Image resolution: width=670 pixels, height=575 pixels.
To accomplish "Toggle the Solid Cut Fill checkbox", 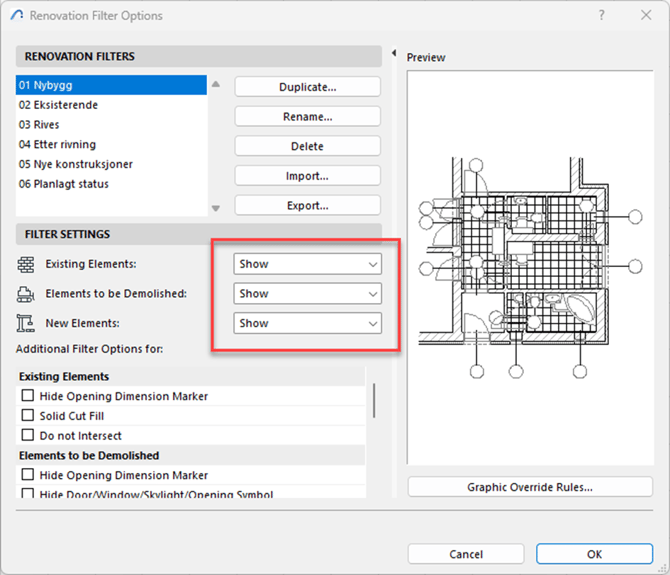I will point(28,416).
